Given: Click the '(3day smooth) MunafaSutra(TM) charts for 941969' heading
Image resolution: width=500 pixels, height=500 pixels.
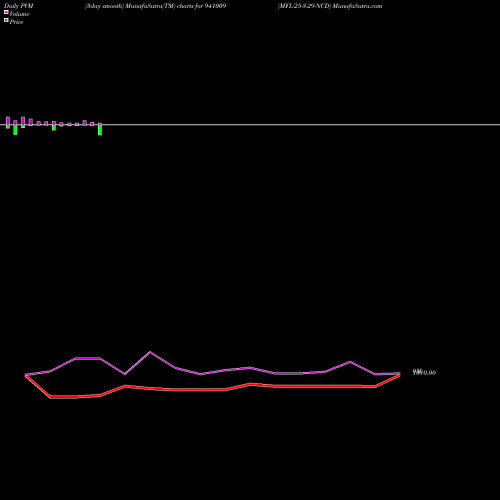Looking at the screenshot, I should click(155, 6).
